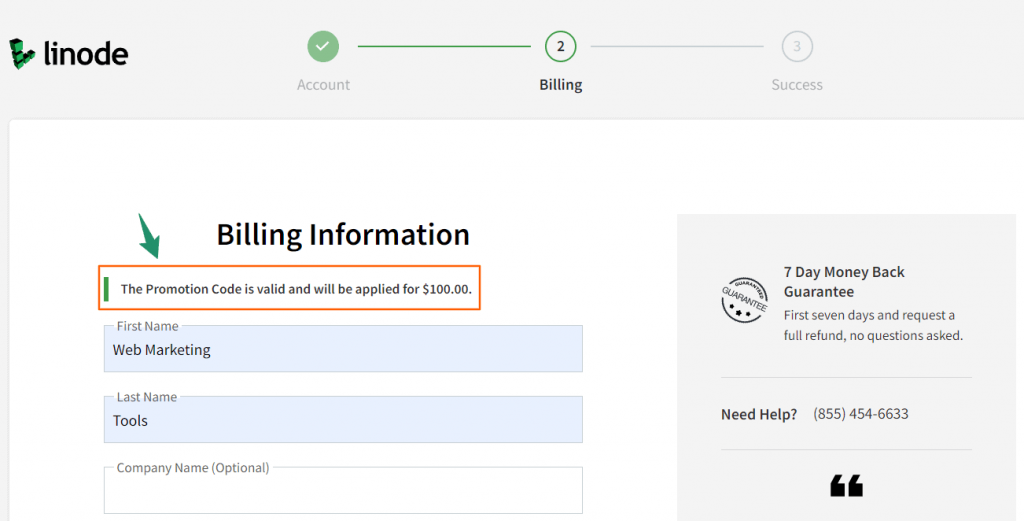Click the Billing step label
This screenshot has height=521, width=1024.
tap(560, 85)
